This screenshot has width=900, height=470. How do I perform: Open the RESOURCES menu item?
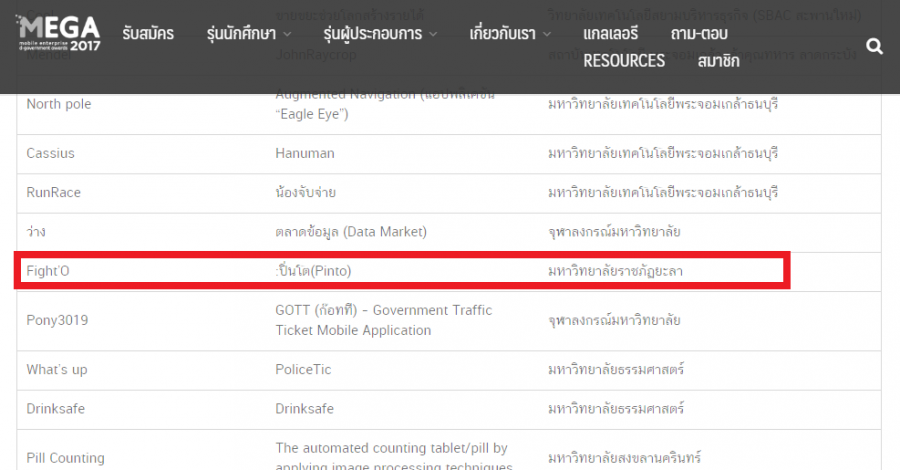[x=624, y=61]
